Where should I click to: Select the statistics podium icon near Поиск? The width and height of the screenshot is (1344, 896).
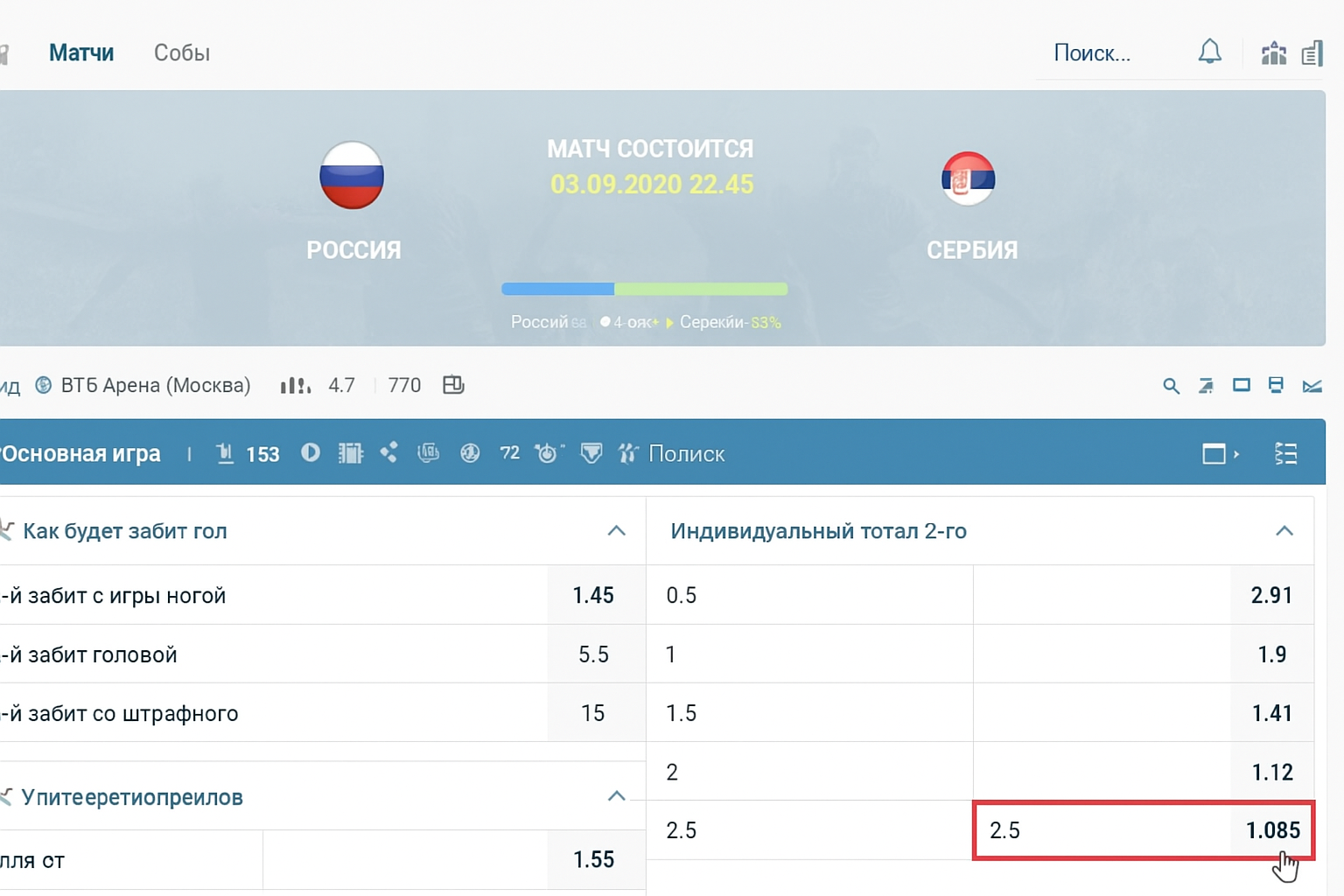coord(1274,52)
